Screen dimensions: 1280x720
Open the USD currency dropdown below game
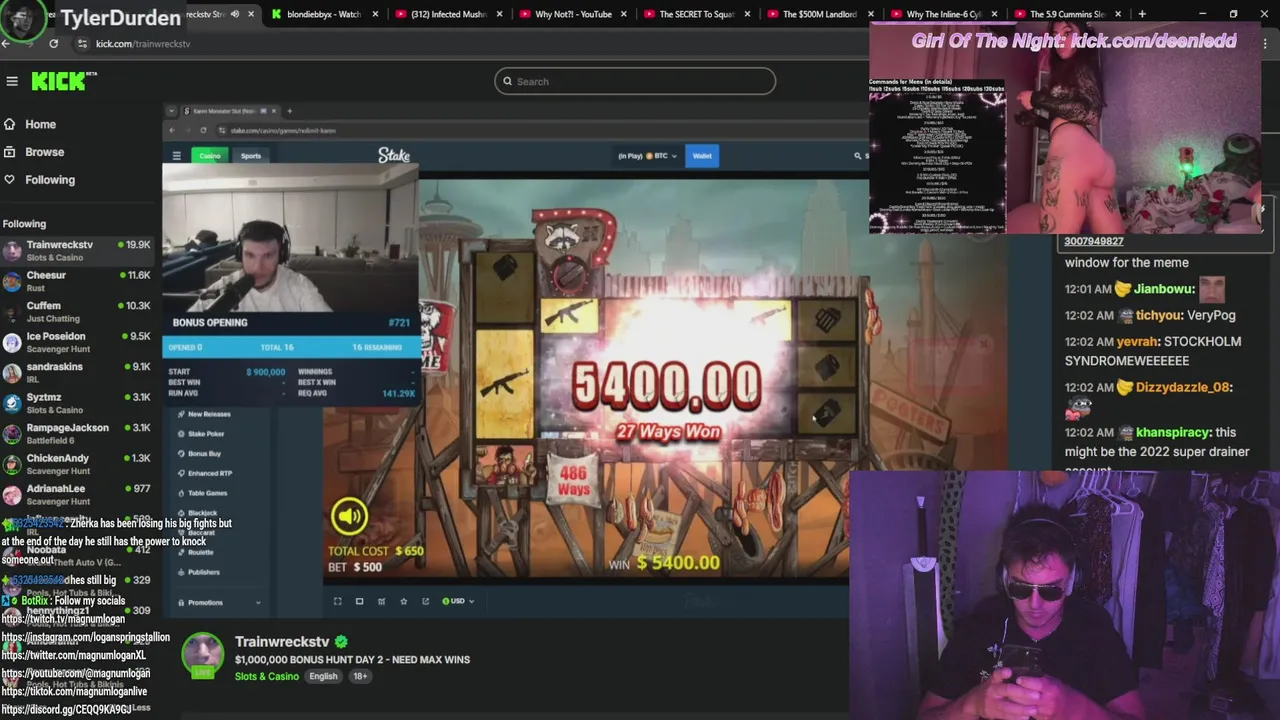pyautogui.click(x=458, y=601)
